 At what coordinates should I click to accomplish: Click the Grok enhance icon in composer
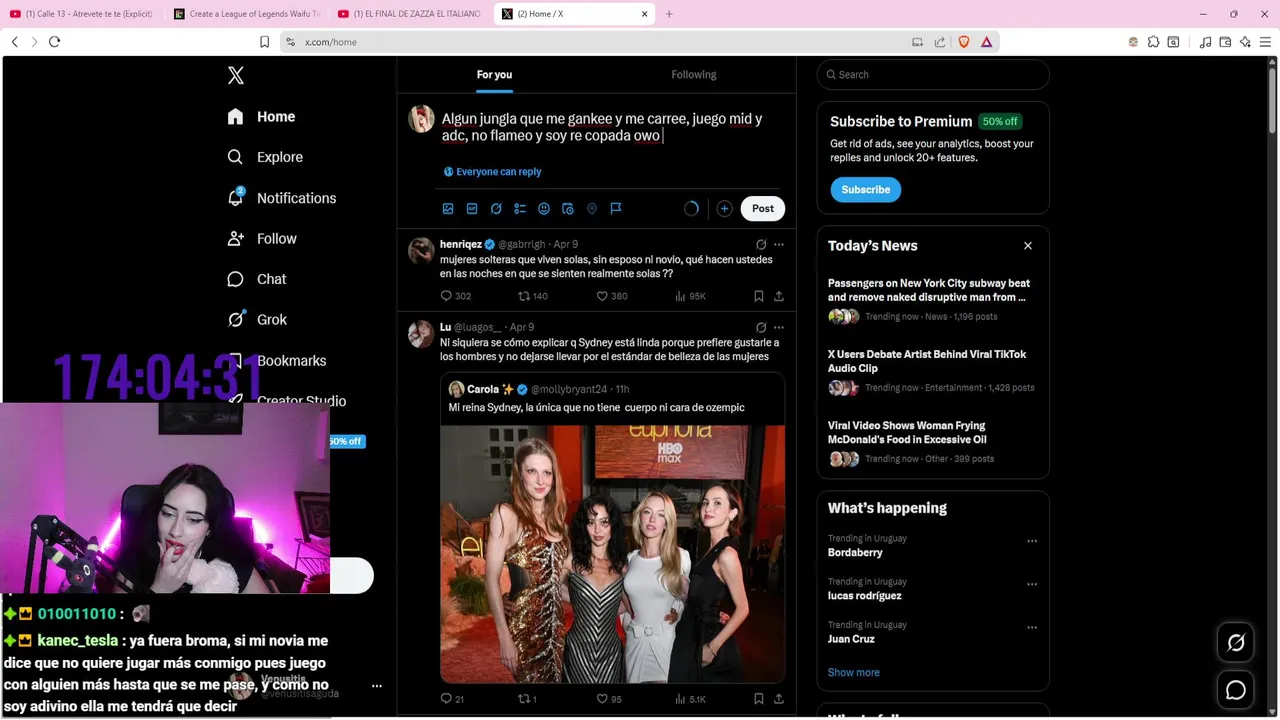click(x=496, y=209)
